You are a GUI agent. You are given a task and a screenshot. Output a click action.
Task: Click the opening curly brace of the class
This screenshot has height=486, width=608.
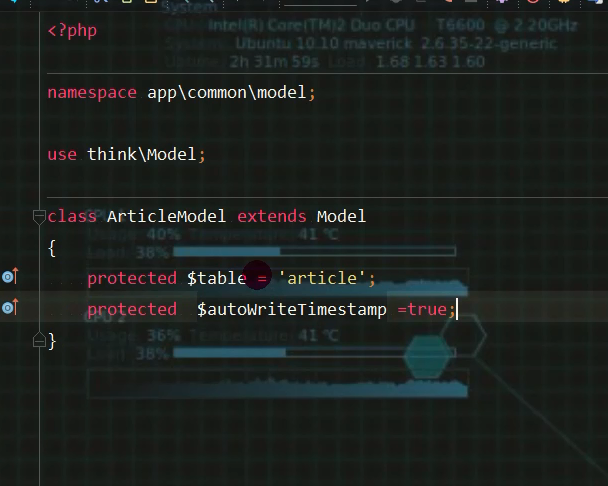[x=52, y=247]
